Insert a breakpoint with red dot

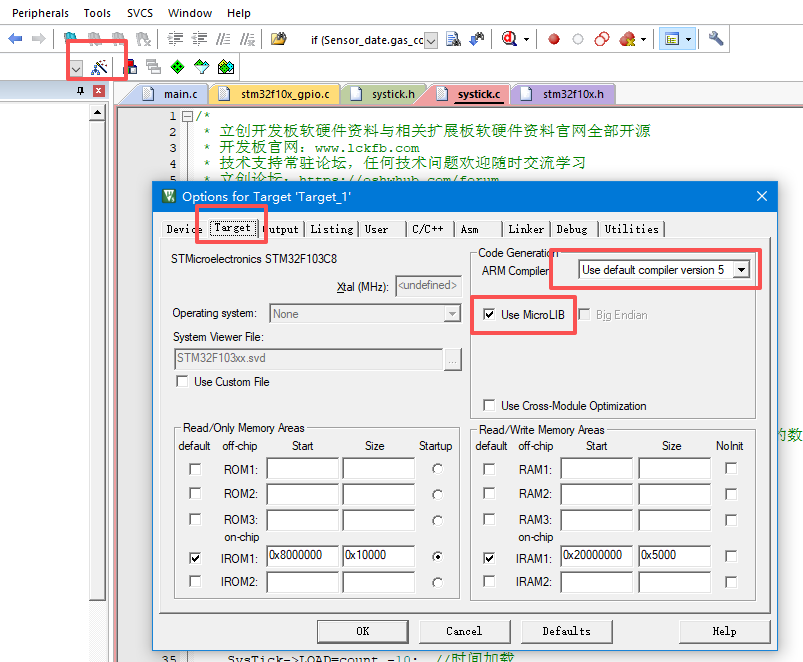(x=554, y=39)
